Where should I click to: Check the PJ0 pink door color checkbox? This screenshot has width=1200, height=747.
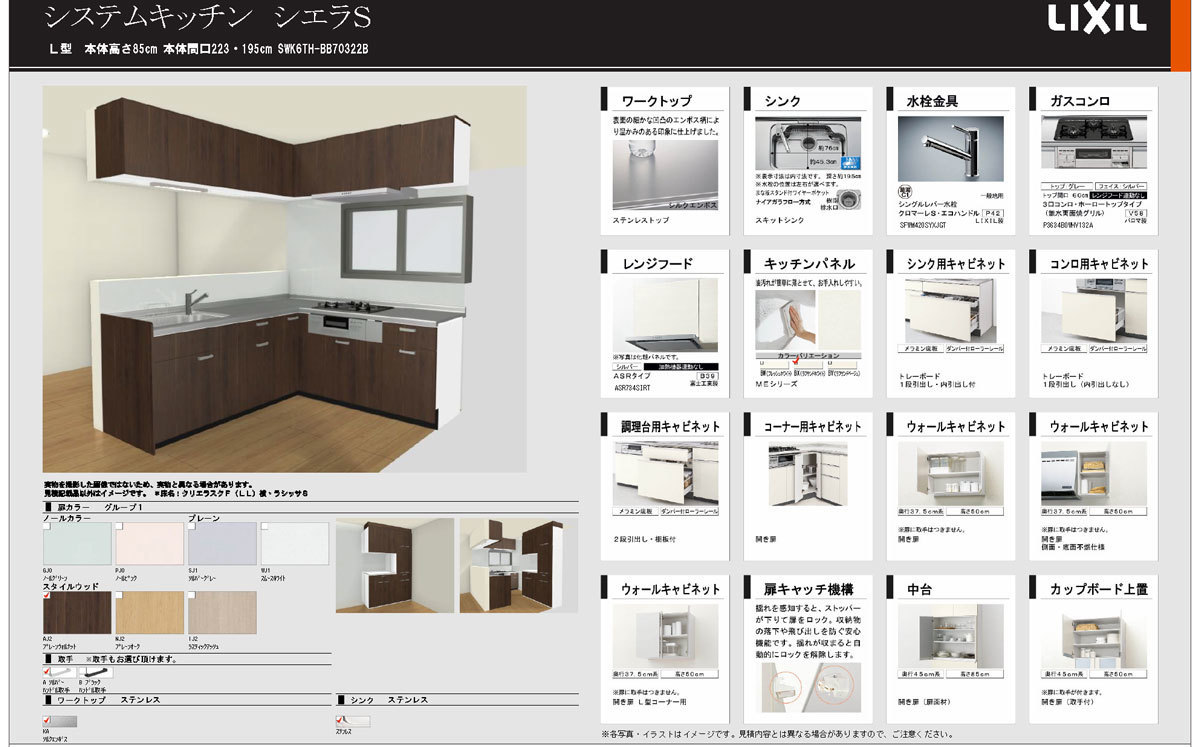120,526
